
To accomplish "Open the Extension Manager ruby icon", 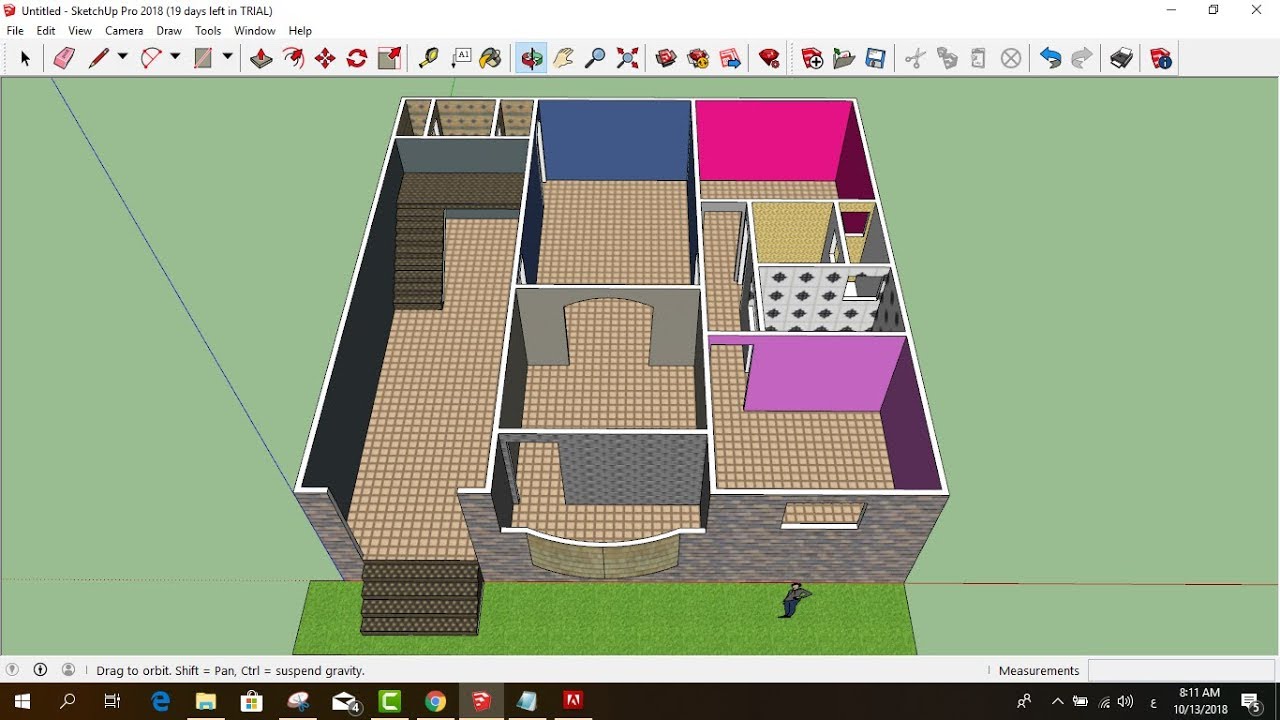I will point(769,59).
